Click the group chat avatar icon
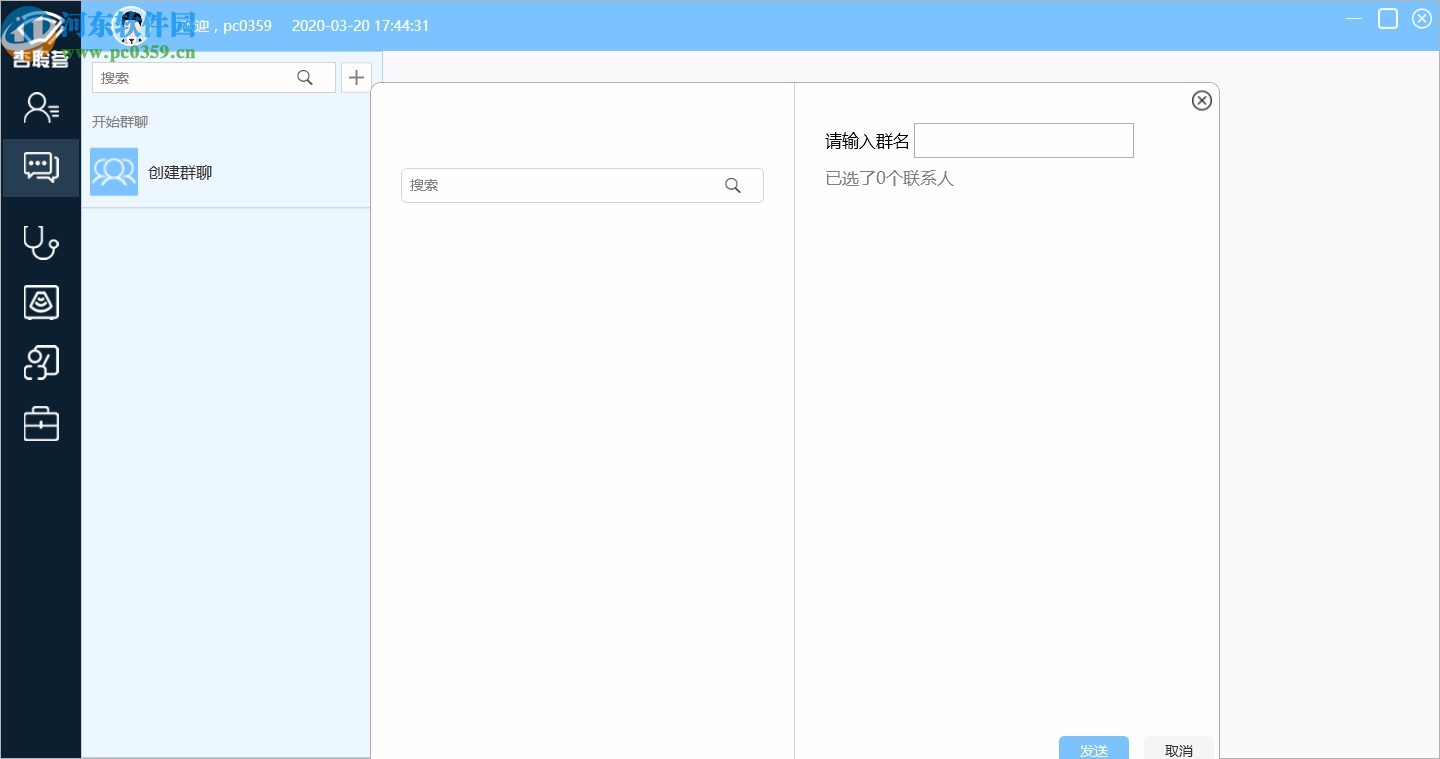 click(x=114, y=172)
